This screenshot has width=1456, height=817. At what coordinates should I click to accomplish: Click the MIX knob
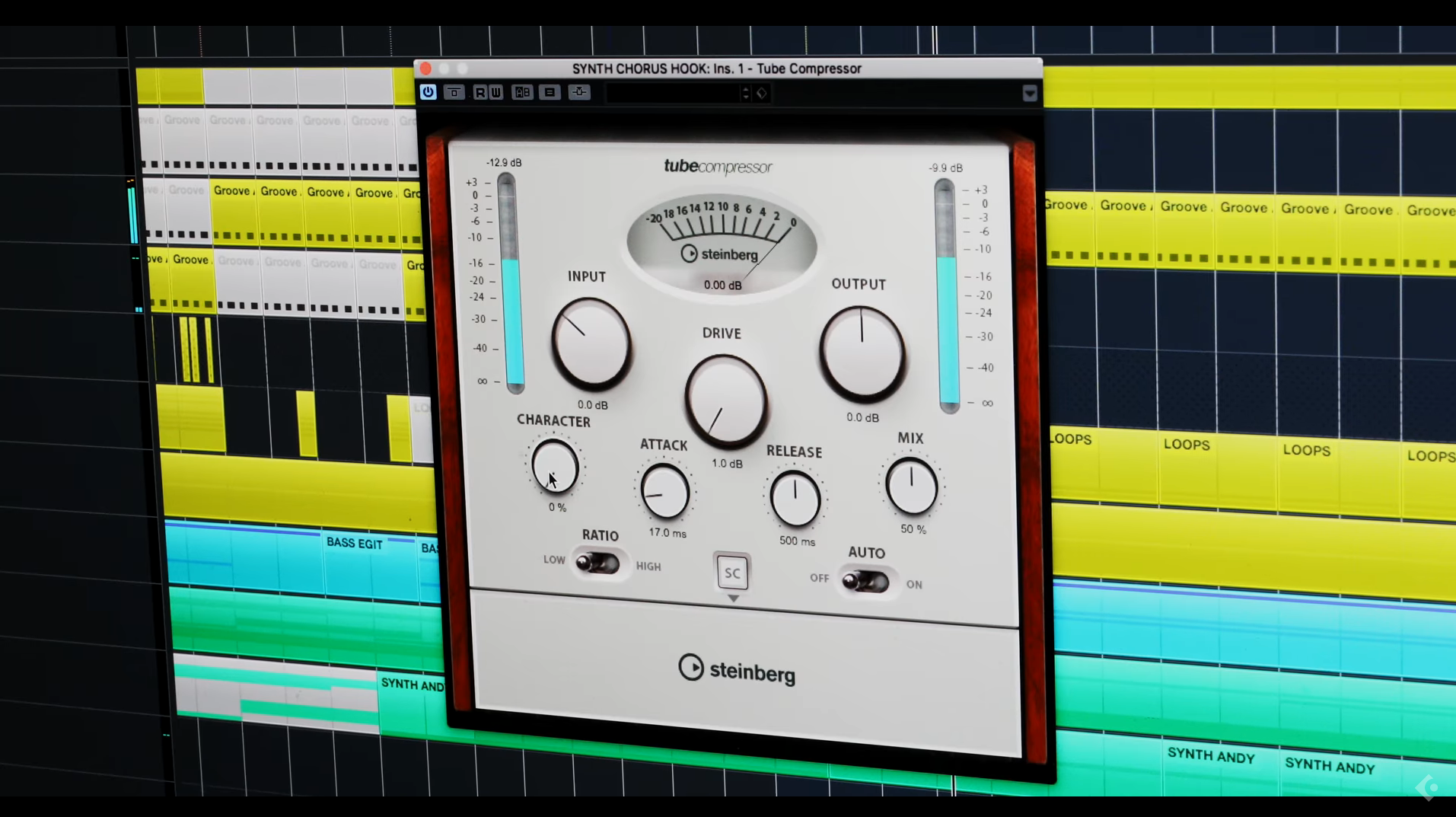click(x=911, y=487)
